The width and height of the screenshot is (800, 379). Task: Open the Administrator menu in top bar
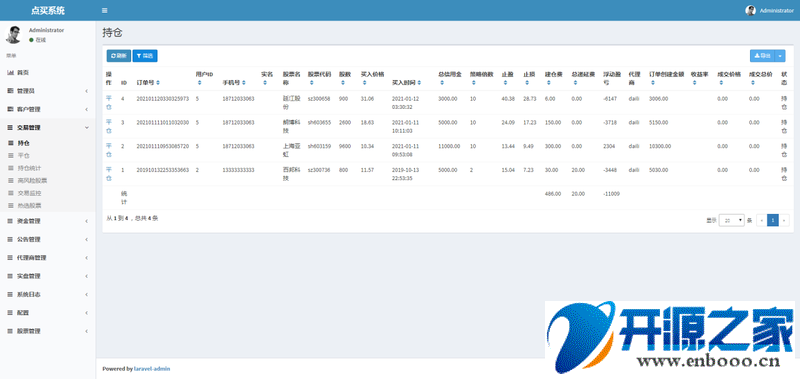point(769,10)
